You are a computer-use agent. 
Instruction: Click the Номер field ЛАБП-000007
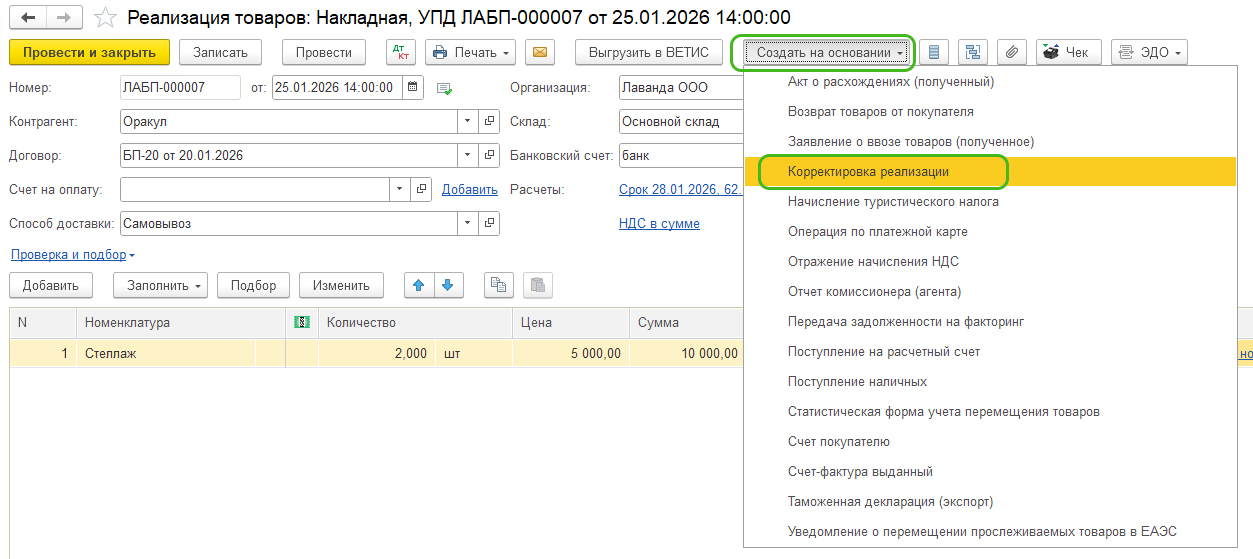(180, 87)
